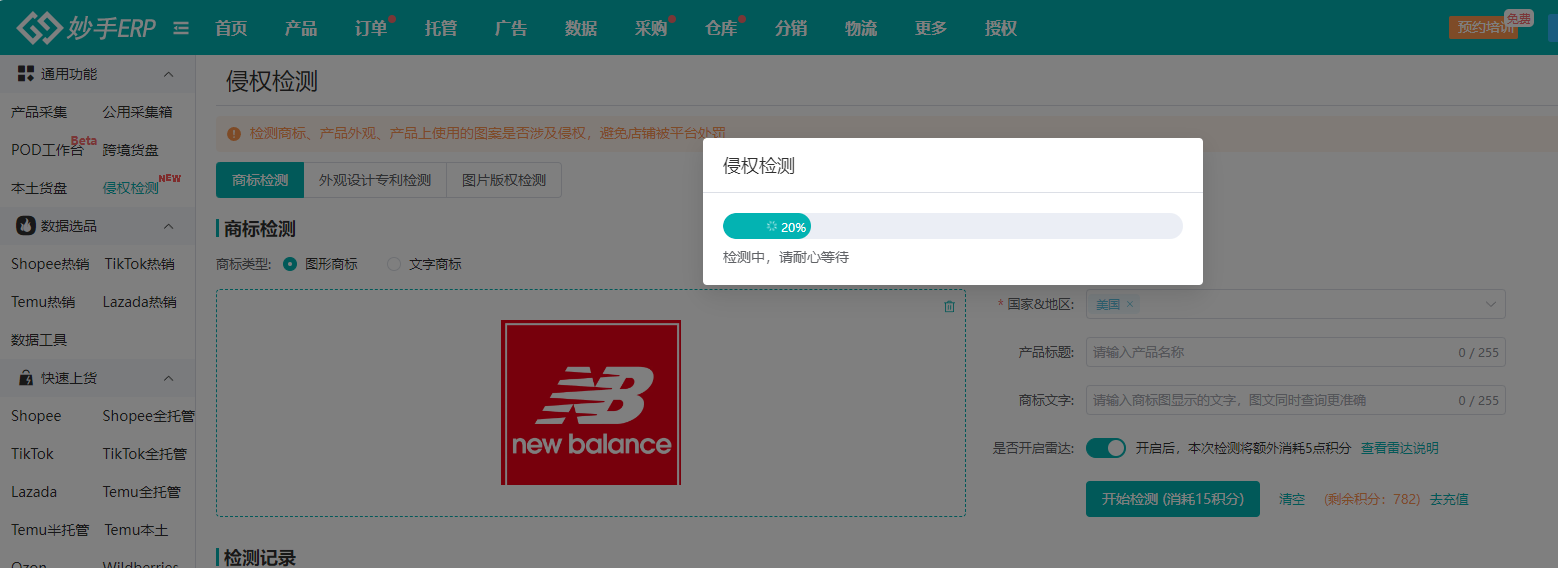Open the 国家&地区 dropdown
This screenshot has width=1558, height=568.
tap(1296, 304)
